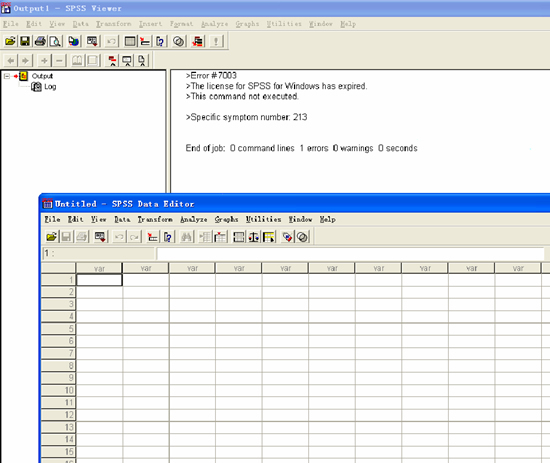Open Variables info in Viewer toolbar
The height and width of the screenshot is (463, 550).
point(160,41)
